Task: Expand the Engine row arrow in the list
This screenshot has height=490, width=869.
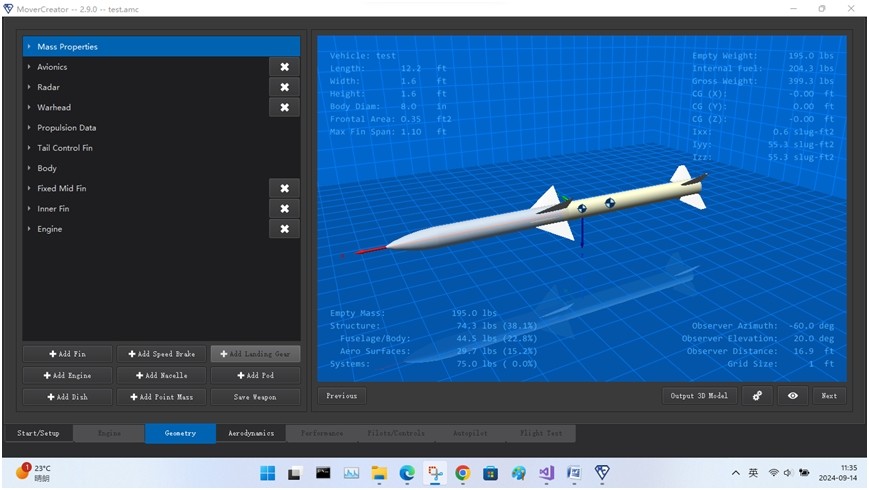Action: [x=29, y=229]
